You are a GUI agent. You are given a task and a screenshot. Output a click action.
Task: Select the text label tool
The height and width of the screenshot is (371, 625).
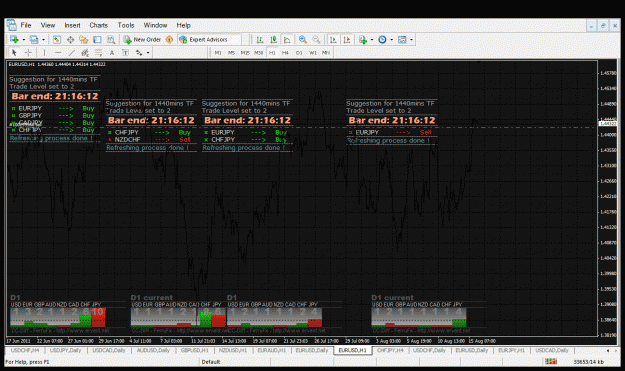[125, 53]
